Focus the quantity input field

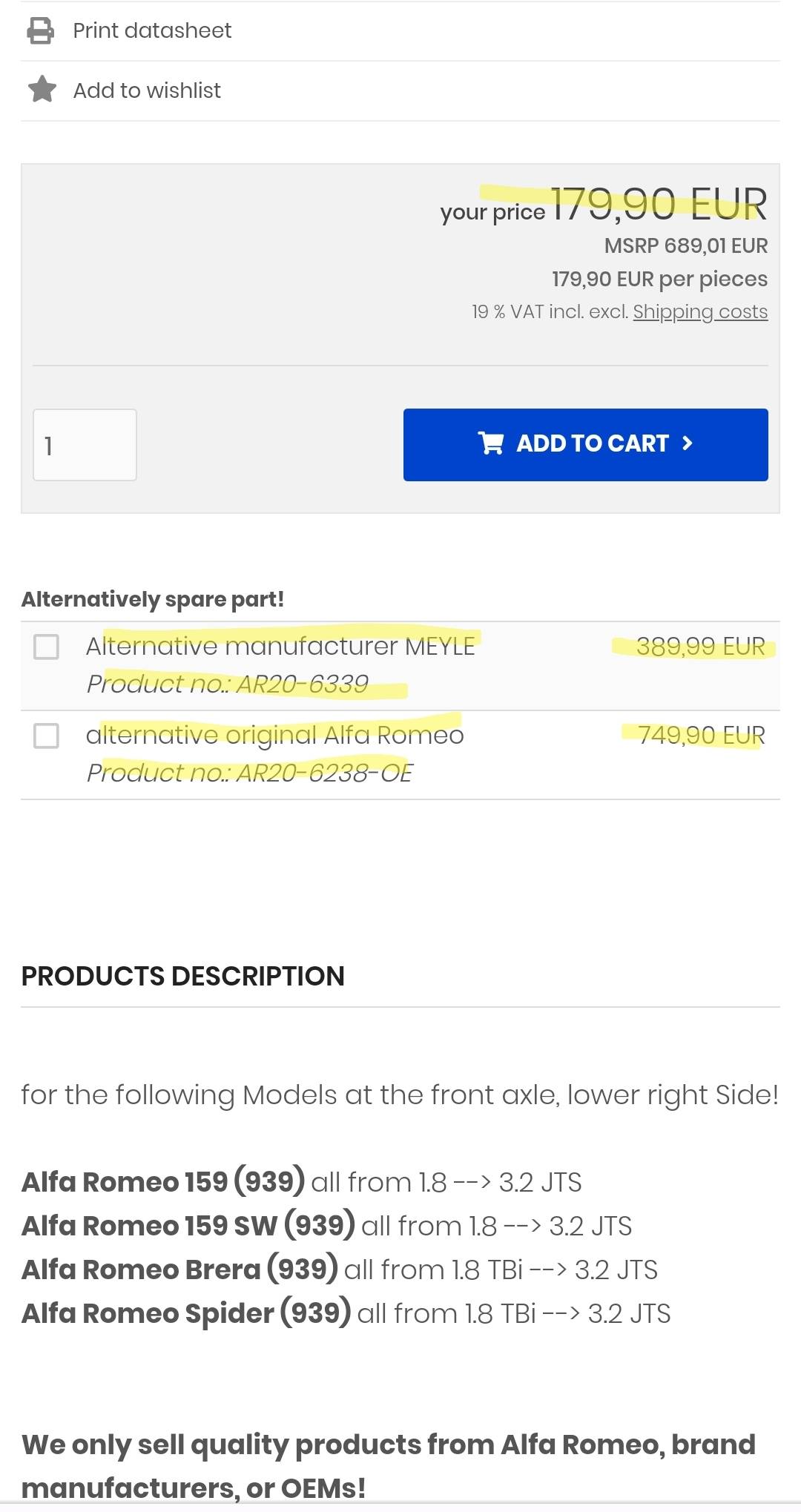pyautogui.click(x=85, y=445)
